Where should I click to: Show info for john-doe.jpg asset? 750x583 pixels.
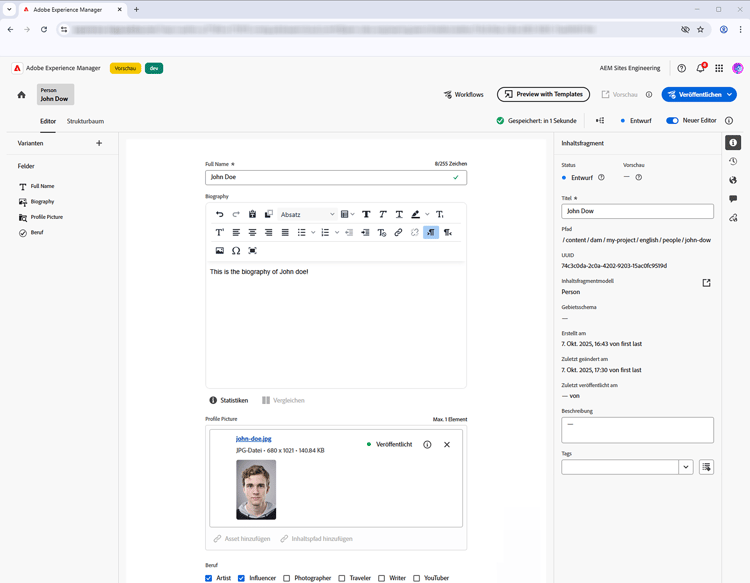coord(427,445)
